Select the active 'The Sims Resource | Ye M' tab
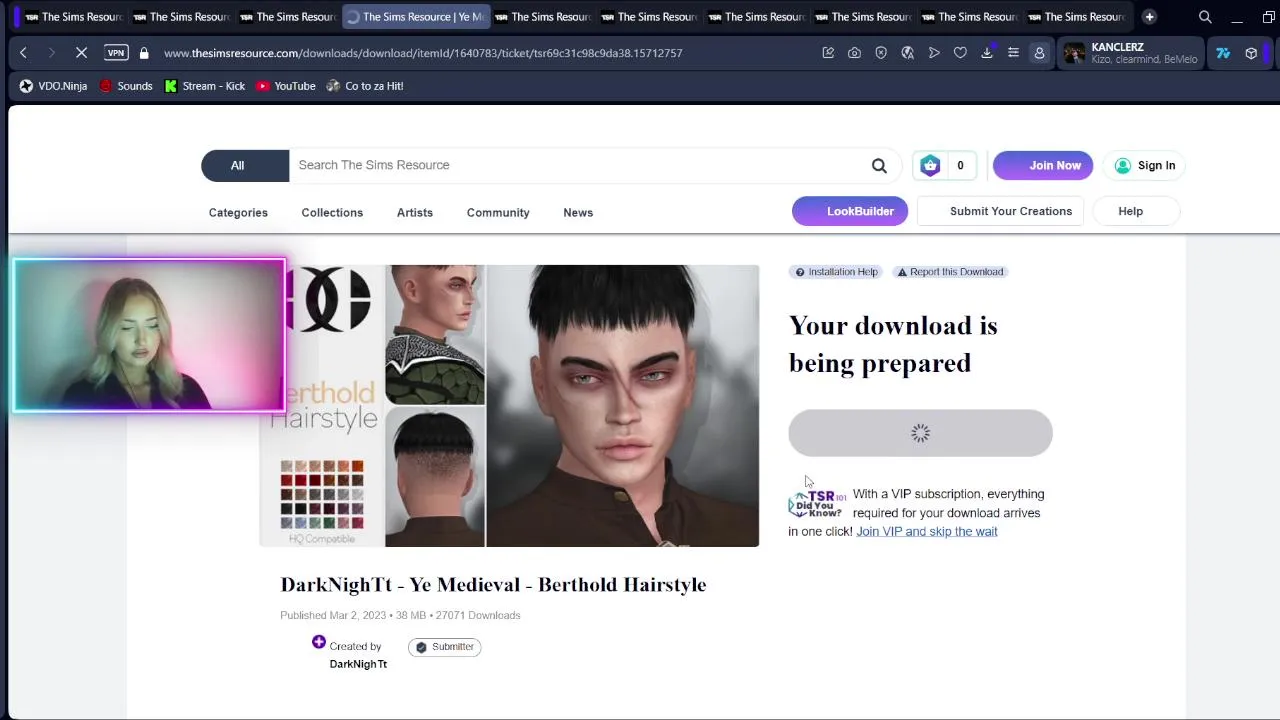1280x720 pixels. point(415,17)
